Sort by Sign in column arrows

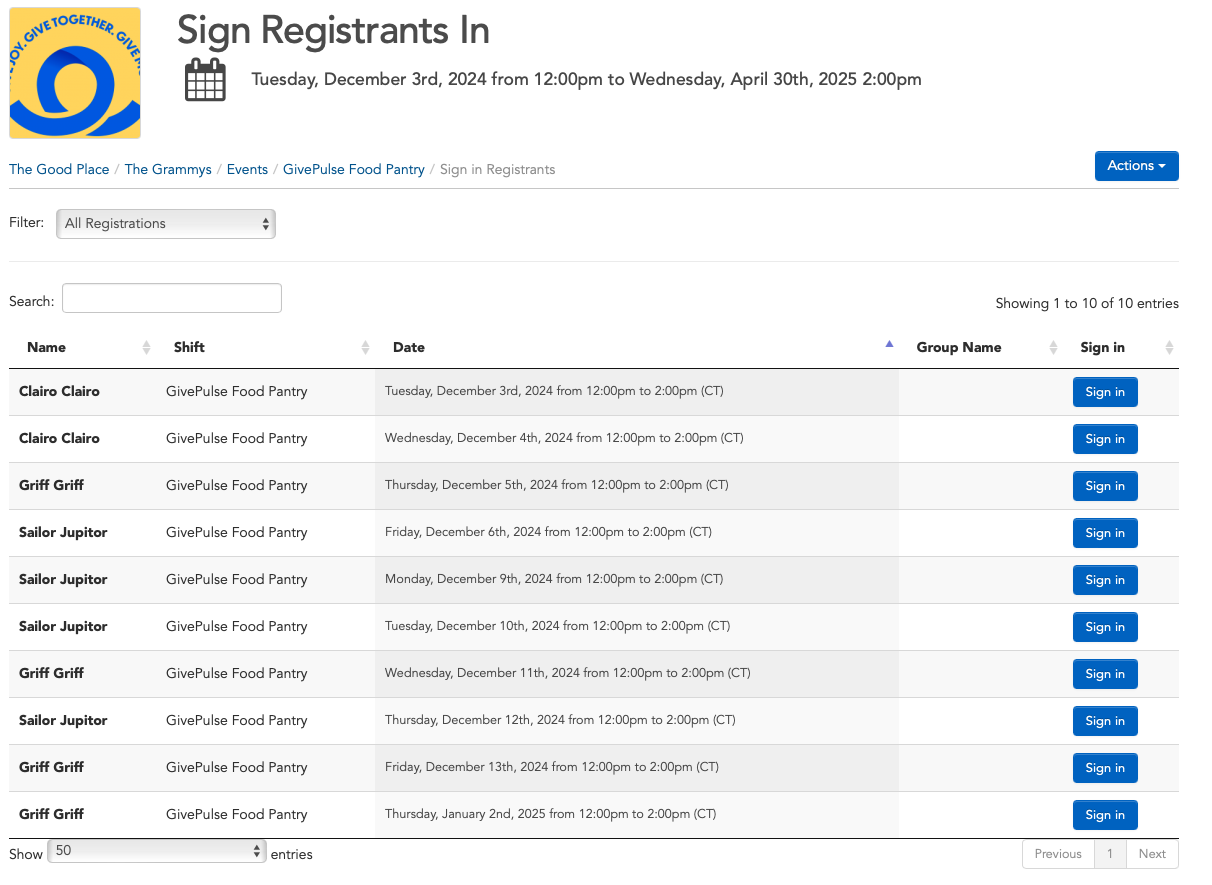1169,348
